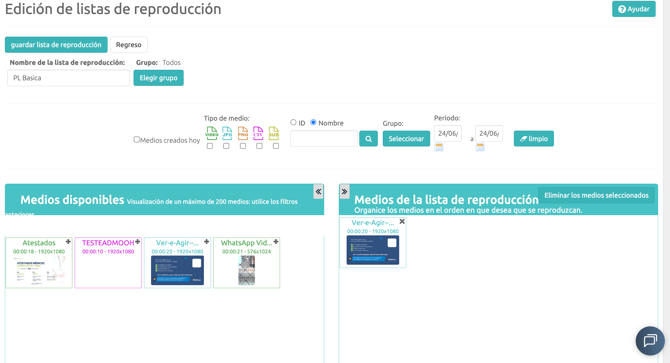This screenshot has height=363, width=670.
Task: Tick checkbox under SUB icon
Action: (x=276, y=146)
